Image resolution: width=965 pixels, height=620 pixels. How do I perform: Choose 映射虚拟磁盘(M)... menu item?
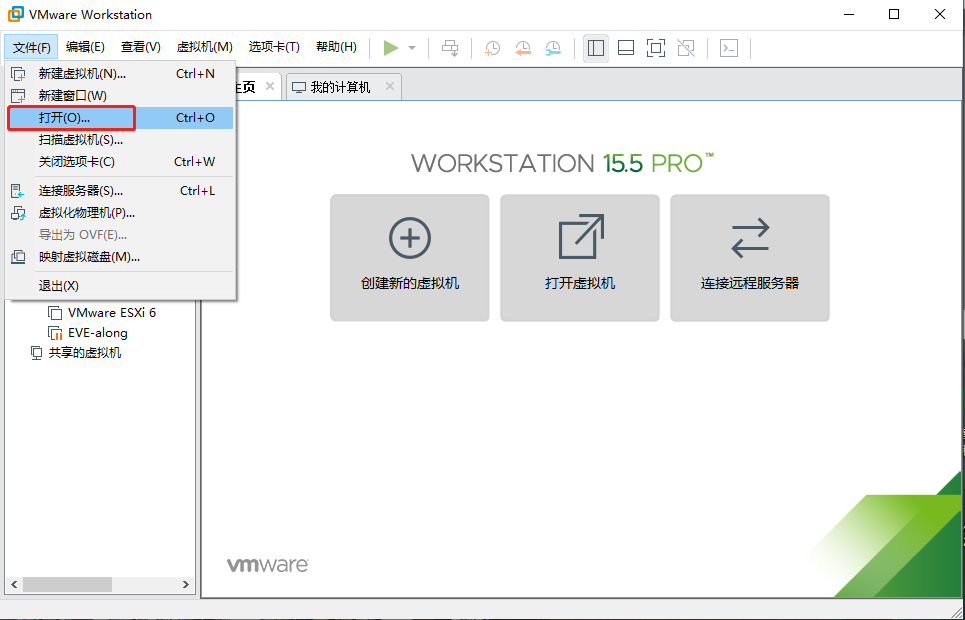pyautogui.click(x=120, y=257)
